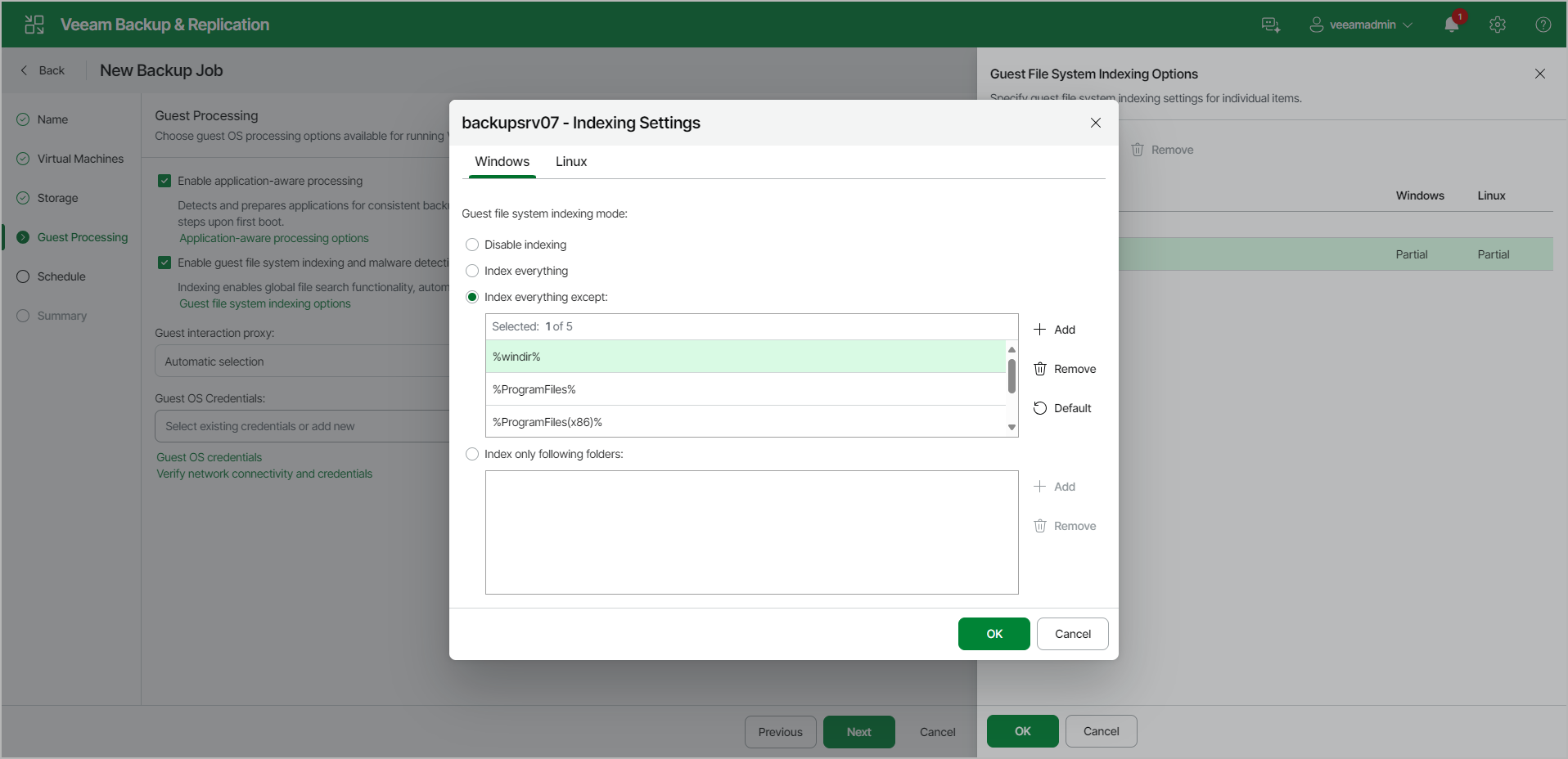Viewport: 1568px width, 759px height.
Task: Click OK in Indexing Settings dialog
Action: [x=994, y=634]
